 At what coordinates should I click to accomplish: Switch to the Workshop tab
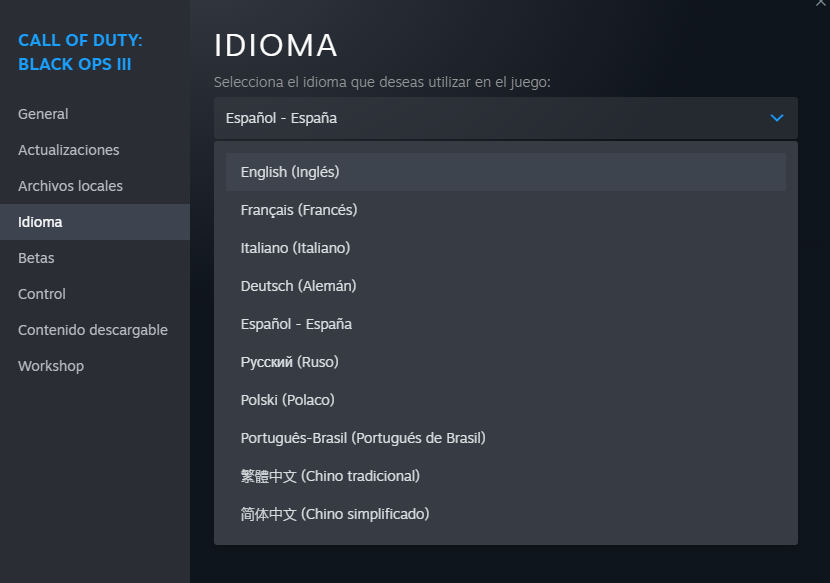[51, 366]
